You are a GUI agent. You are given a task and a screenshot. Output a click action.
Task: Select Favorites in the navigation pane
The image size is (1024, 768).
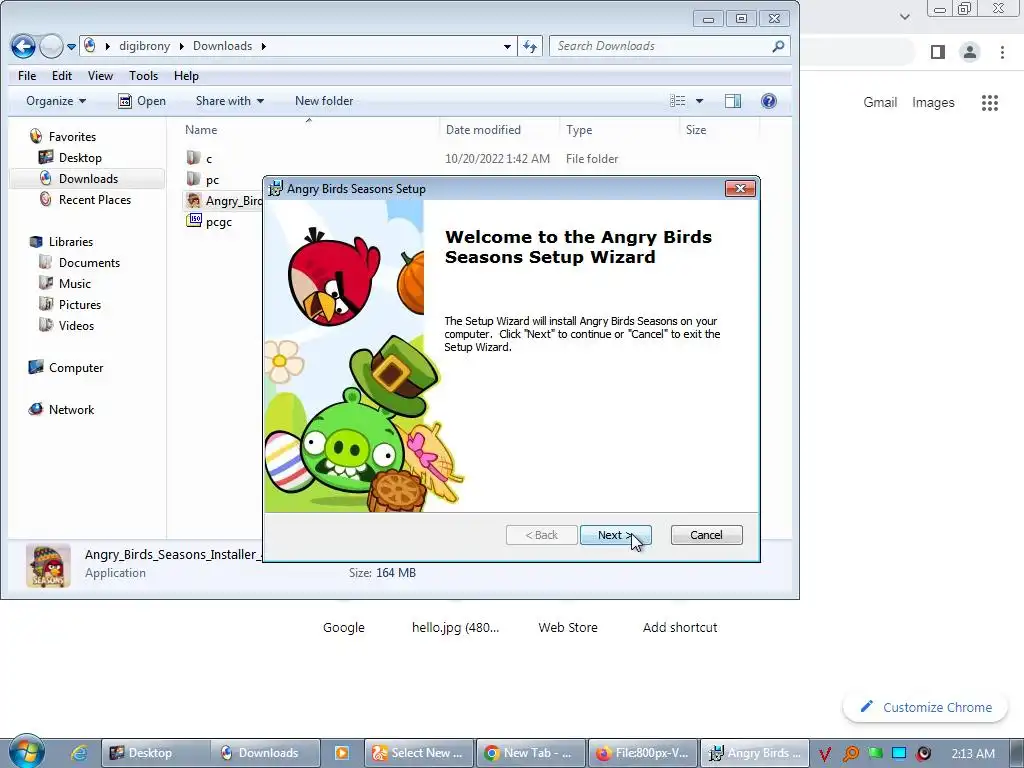(72, 136)
